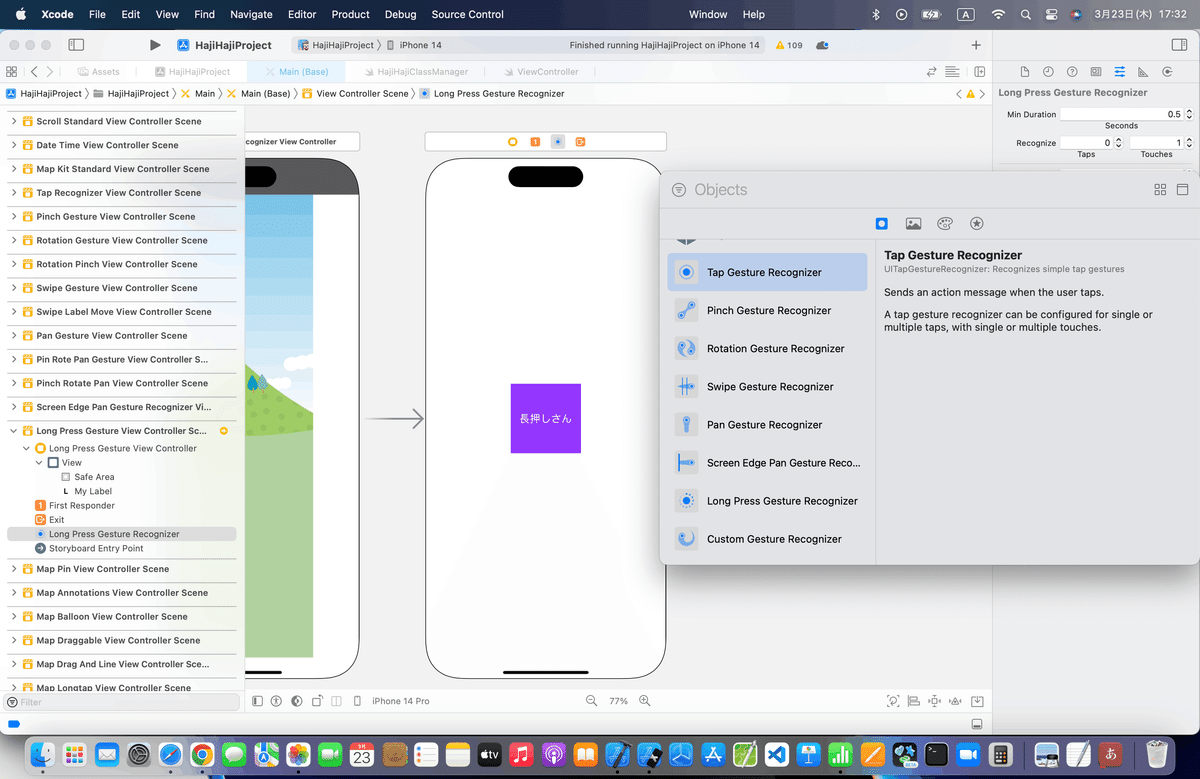Viewport: 1200px width, 779px height.
Task: Select Pinch Gesture Recognizer object
Action: 767,310
